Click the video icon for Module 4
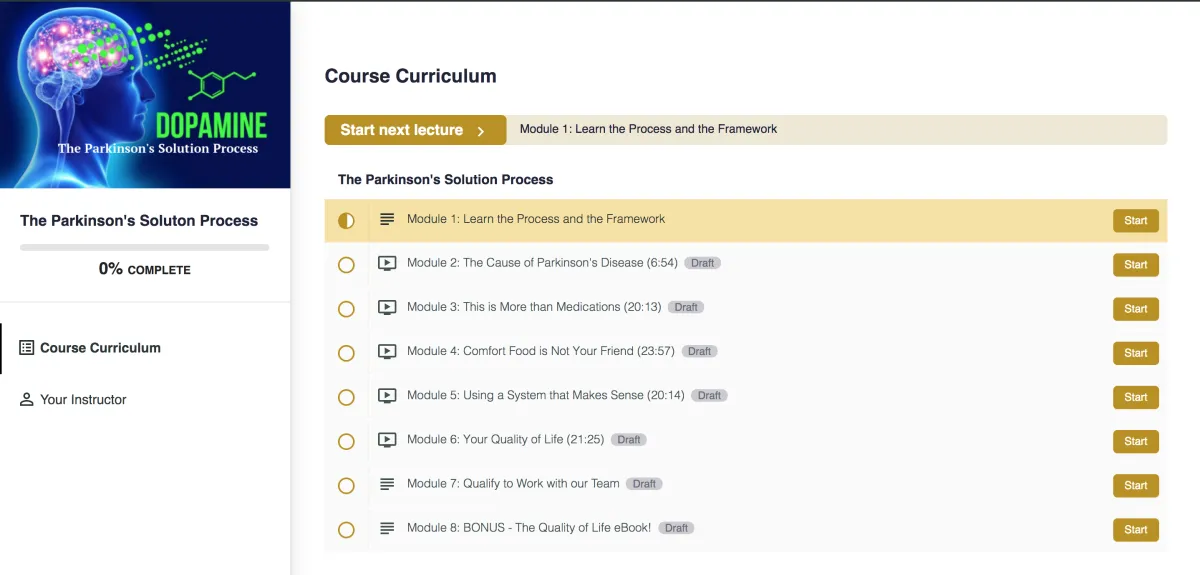The image size is (1200, 575). [387, 352]
